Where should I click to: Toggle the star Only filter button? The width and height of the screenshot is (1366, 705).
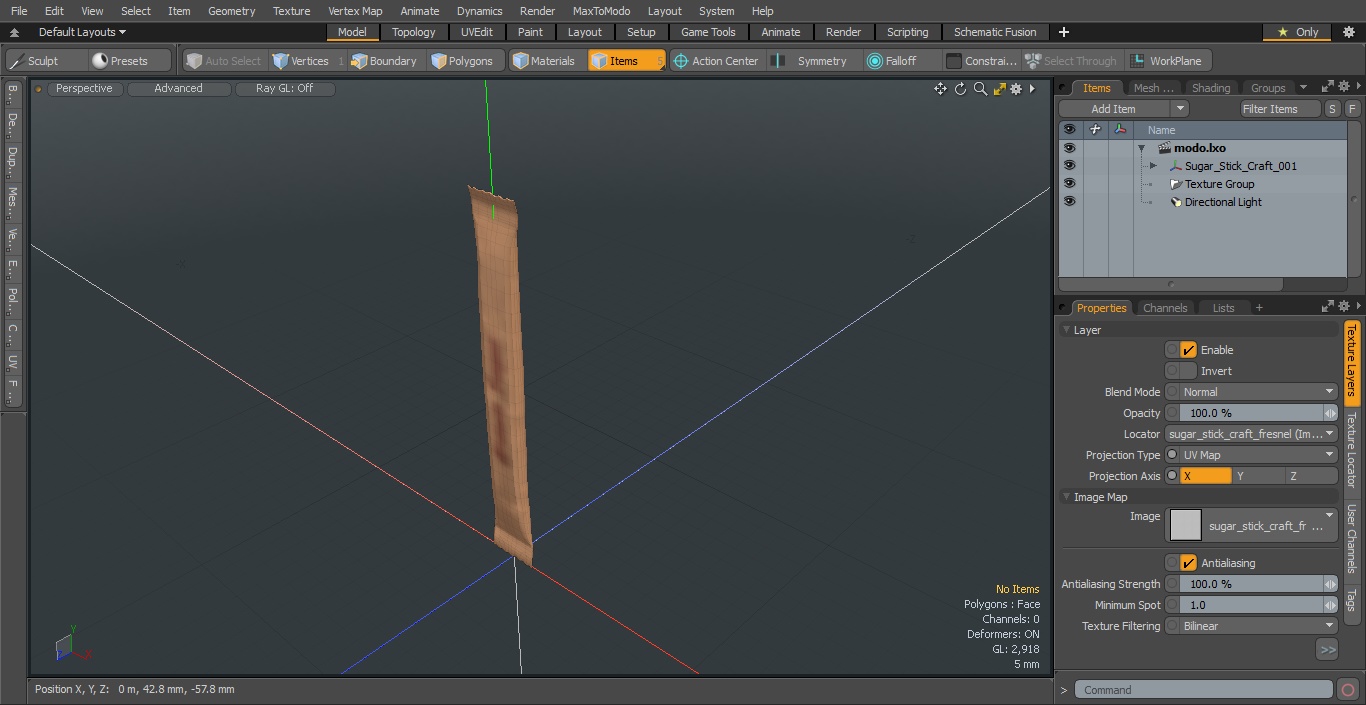1297,32
